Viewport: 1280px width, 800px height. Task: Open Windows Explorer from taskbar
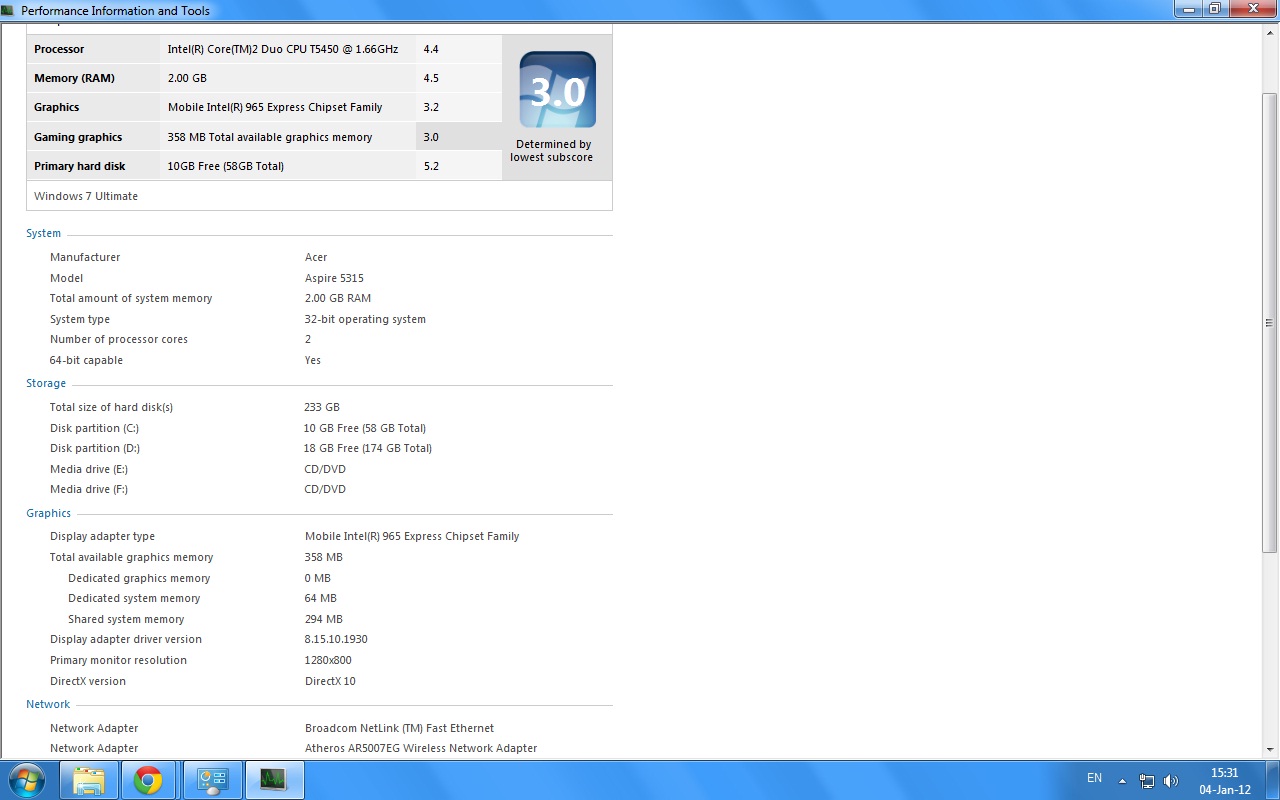pos(89,780)
